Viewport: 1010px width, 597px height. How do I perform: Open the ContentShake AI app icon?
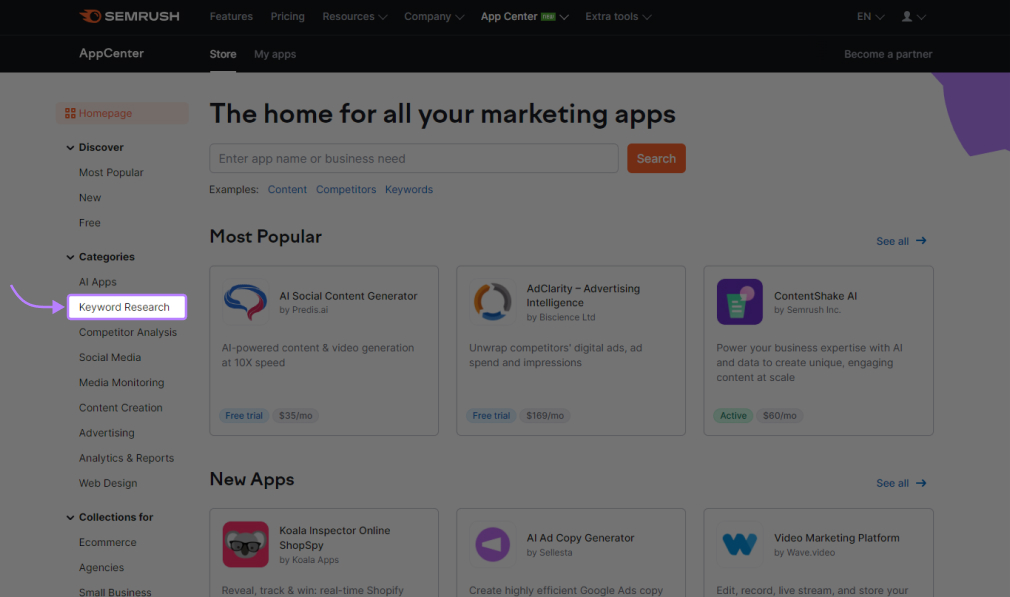(739, 301)
